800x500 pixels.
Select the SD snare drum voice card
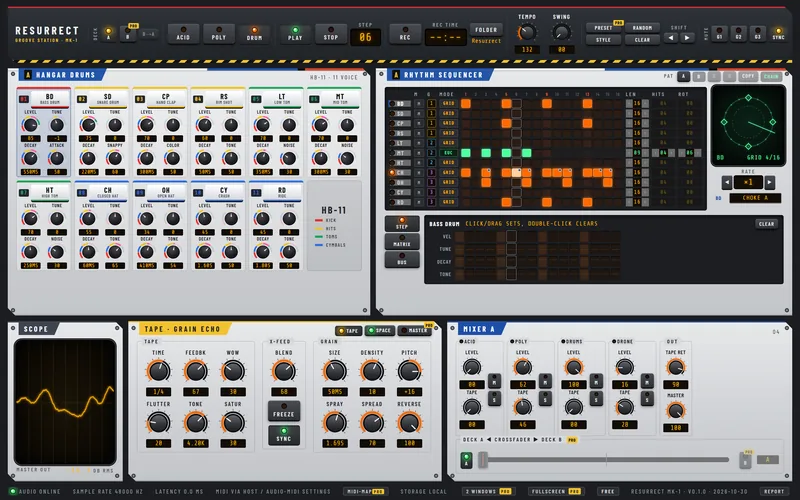pyautogui.click(x=102, y=133)
